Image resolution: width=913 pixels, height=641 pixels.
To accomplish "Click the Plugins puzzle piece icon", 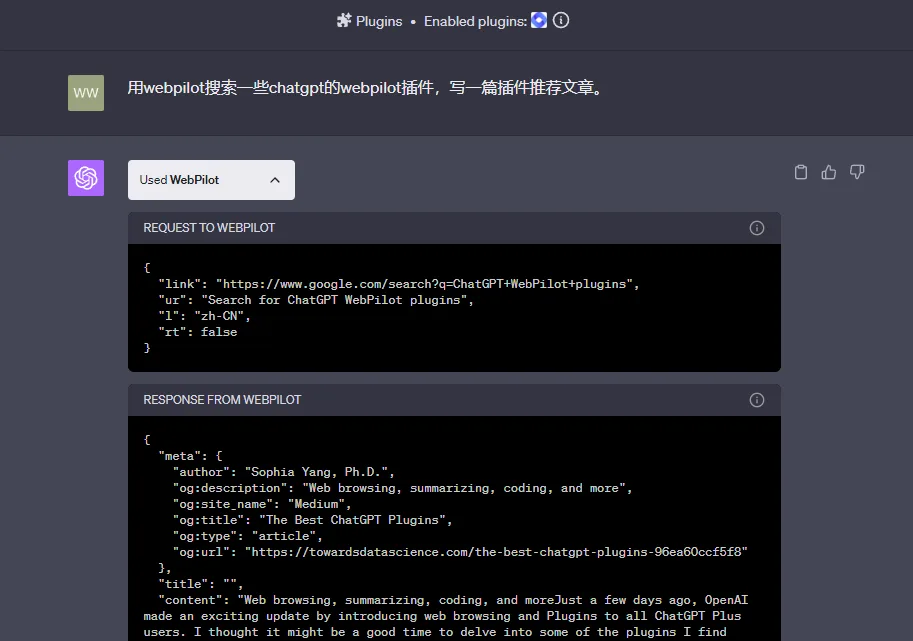I will (x=344, y=21).
